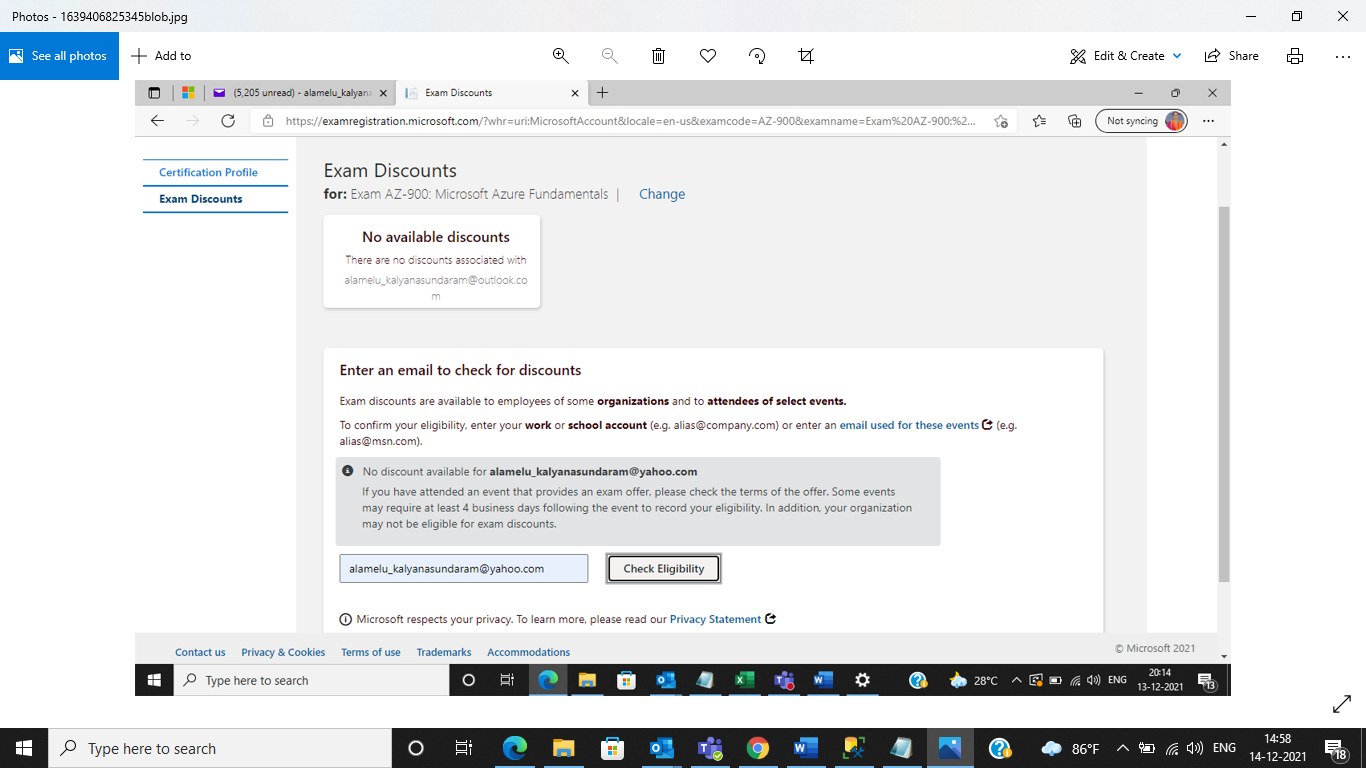
Task: Open Microsoft Store from outer taskbar
Action: 612,748
